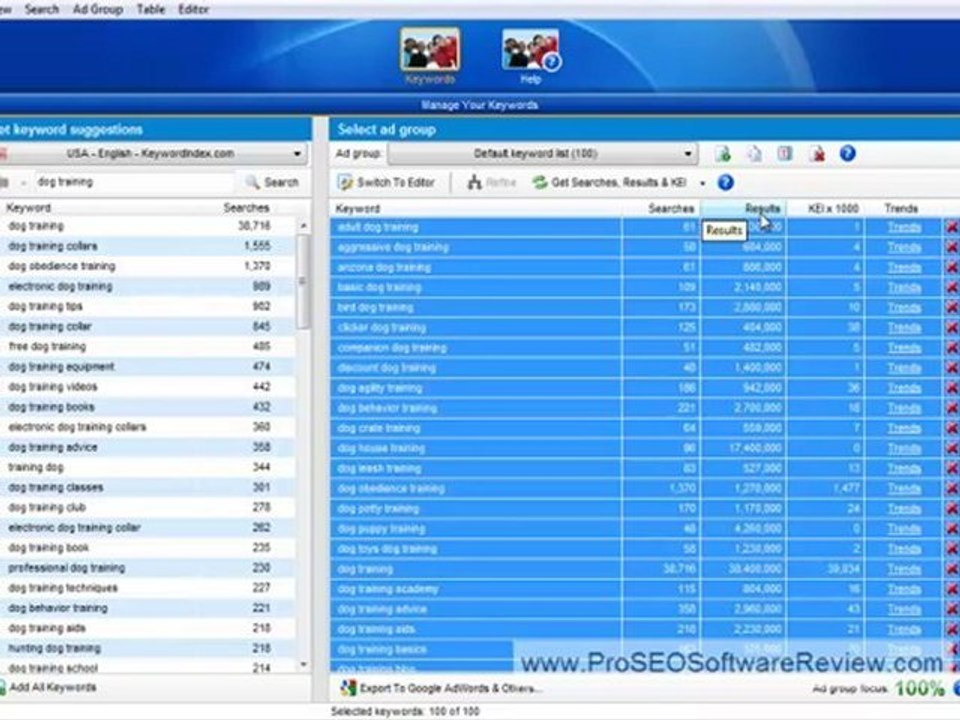Select suggestion dog training tips
Viewport: 960px width, 720px height.
(148, 306)
